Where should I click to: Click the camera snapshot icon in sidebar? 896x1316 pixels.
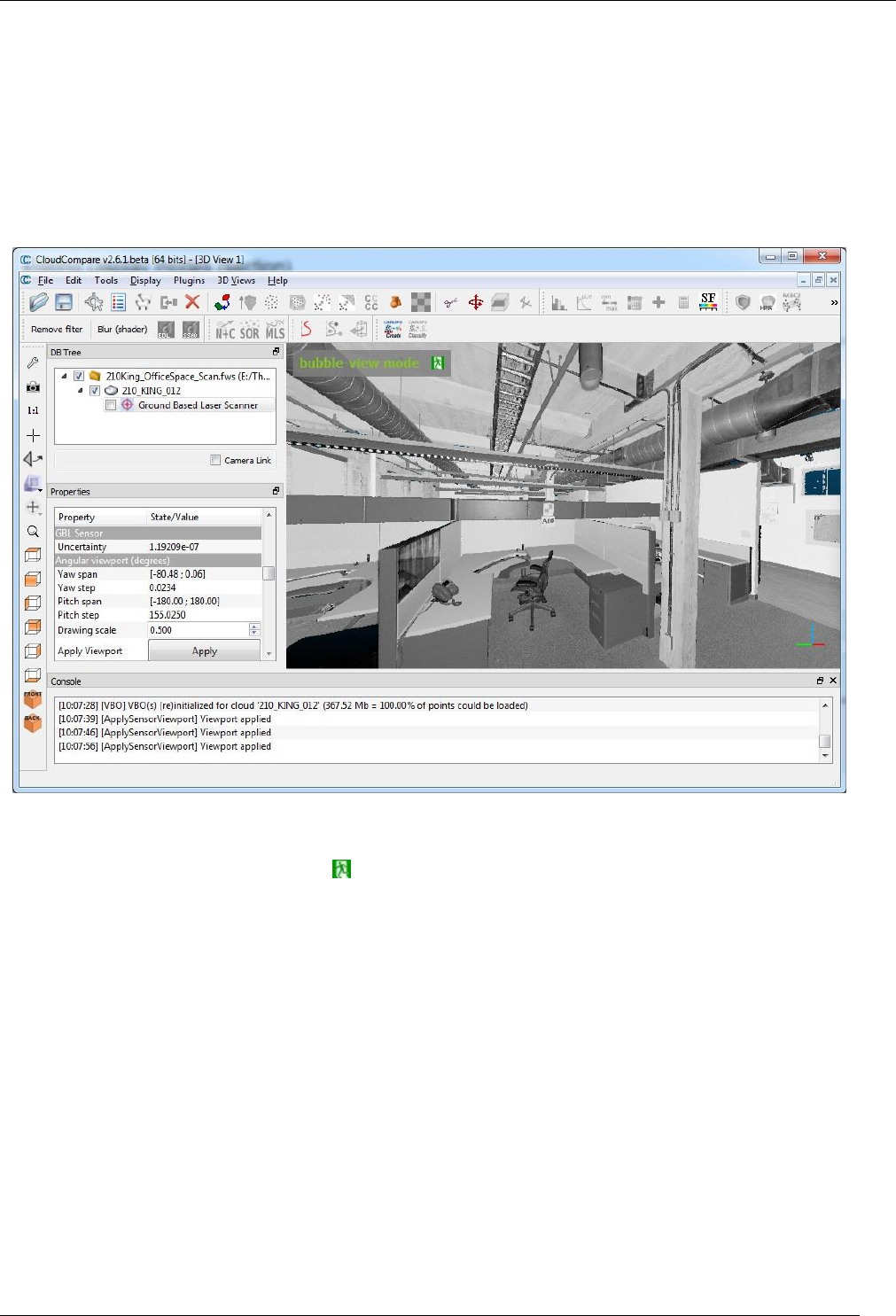click(33, 386)
